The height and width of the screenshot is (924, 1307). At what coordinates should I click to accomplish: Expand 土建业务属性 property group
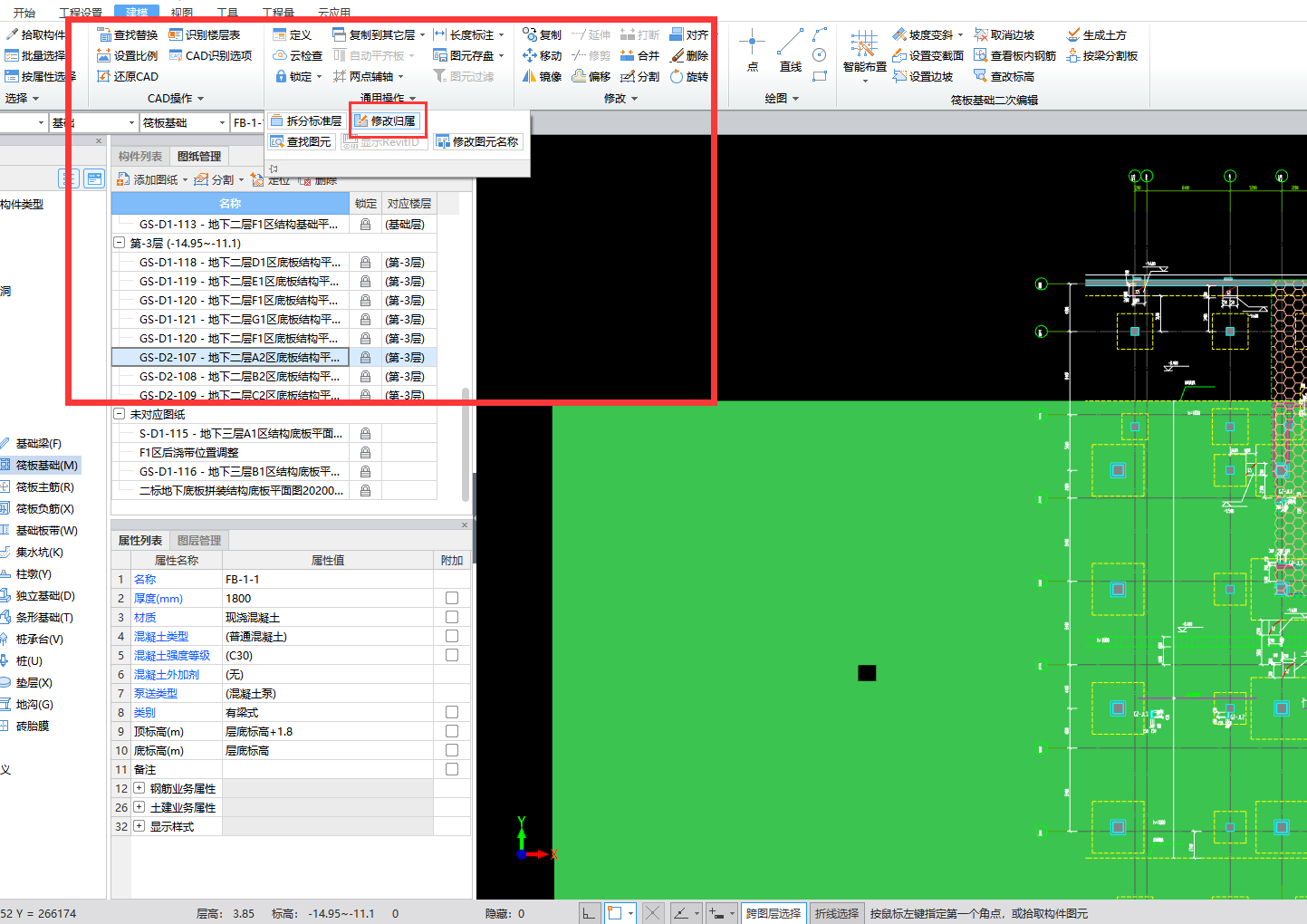click(139, 807)
